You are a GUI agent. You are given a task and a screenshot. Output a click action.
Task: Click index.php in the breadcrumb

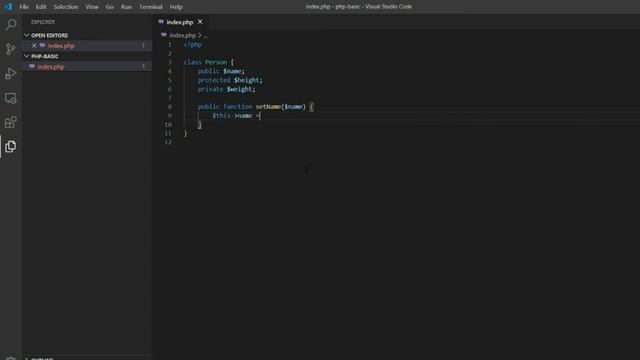pyautogui.click(x=182, y=36)
